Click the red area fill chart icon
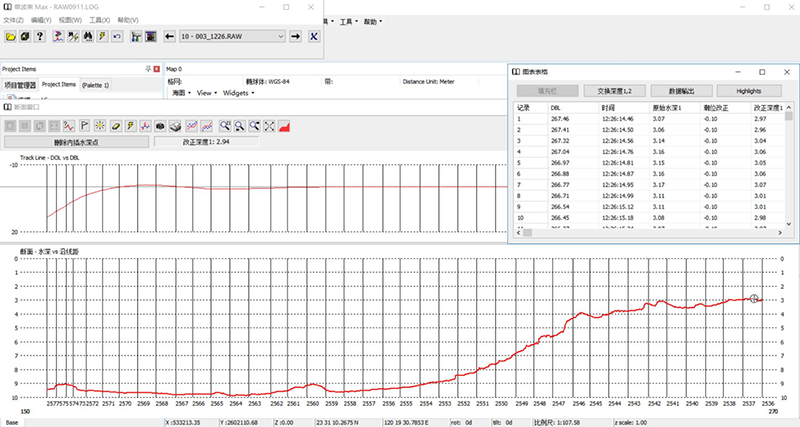The height and width of the screenshot is (427, 800). [x=285, y=126]
